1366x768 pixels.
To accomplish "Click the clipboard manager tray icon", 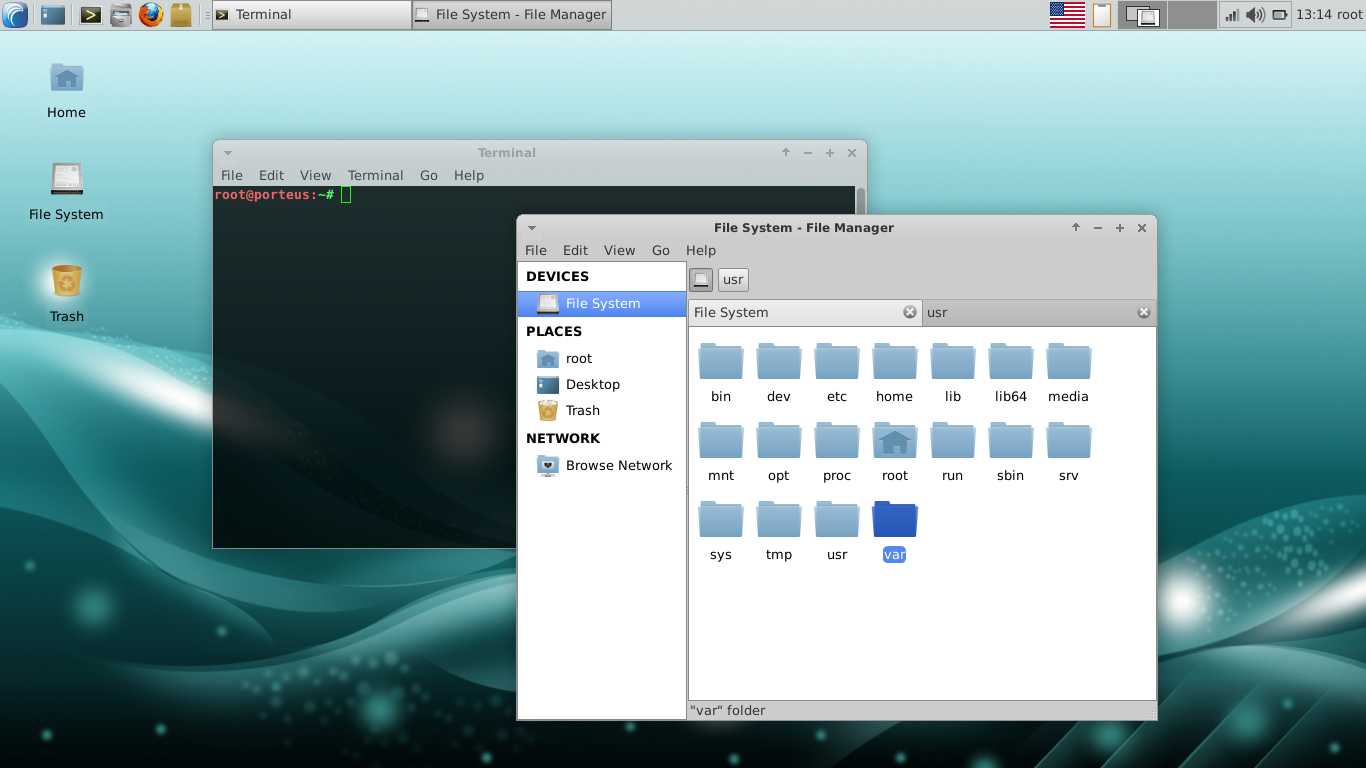I will pyautogui.click(x=1101, y=15).
